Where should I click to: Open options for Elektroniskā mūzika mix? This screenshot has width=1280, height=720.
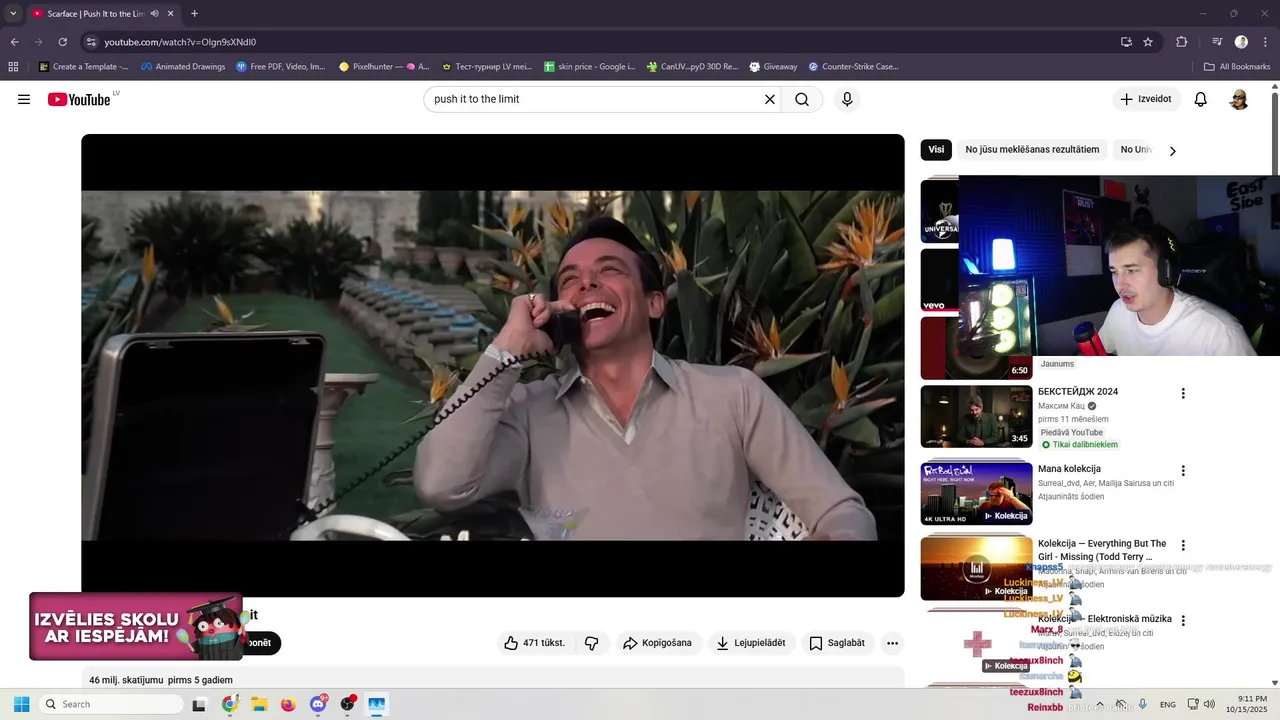click(x=1183, y=620)
